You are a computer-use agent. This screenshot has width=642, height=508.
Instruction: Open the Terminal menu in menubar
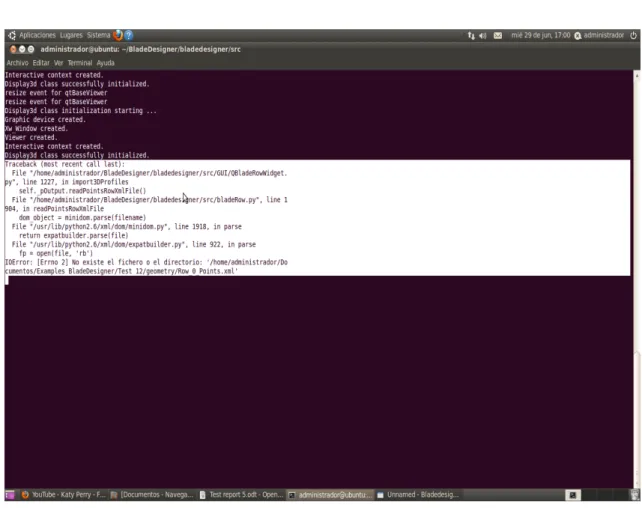(x=80, y=63)
